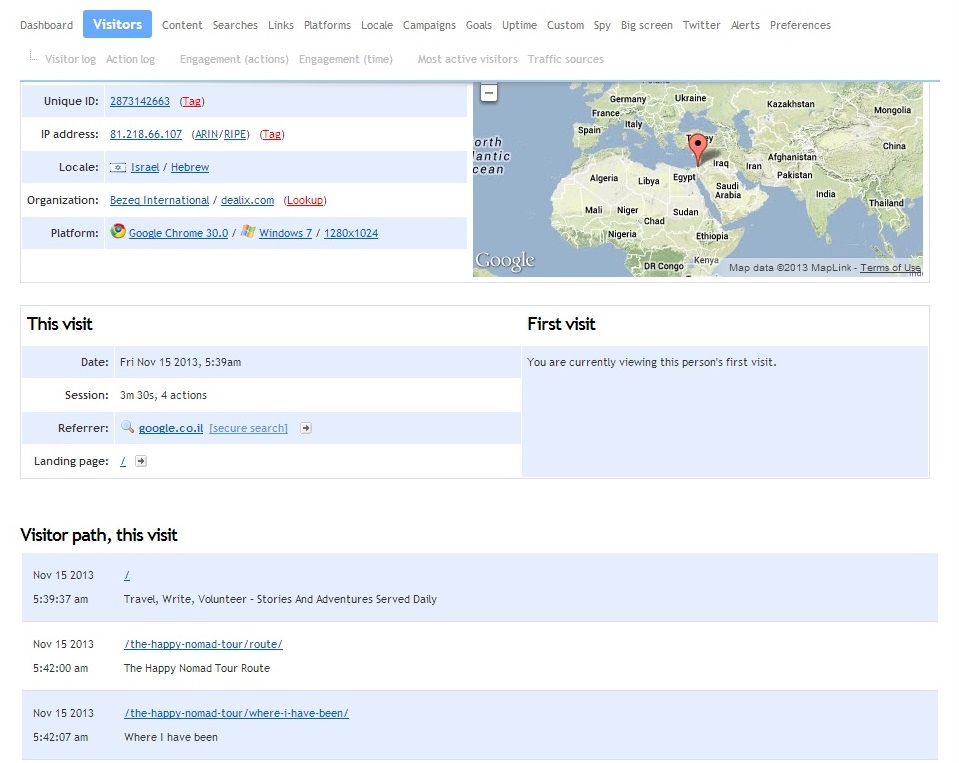The image size is (959, 763).
Task: Click the Israel flag icon
Action: [118, 167]
